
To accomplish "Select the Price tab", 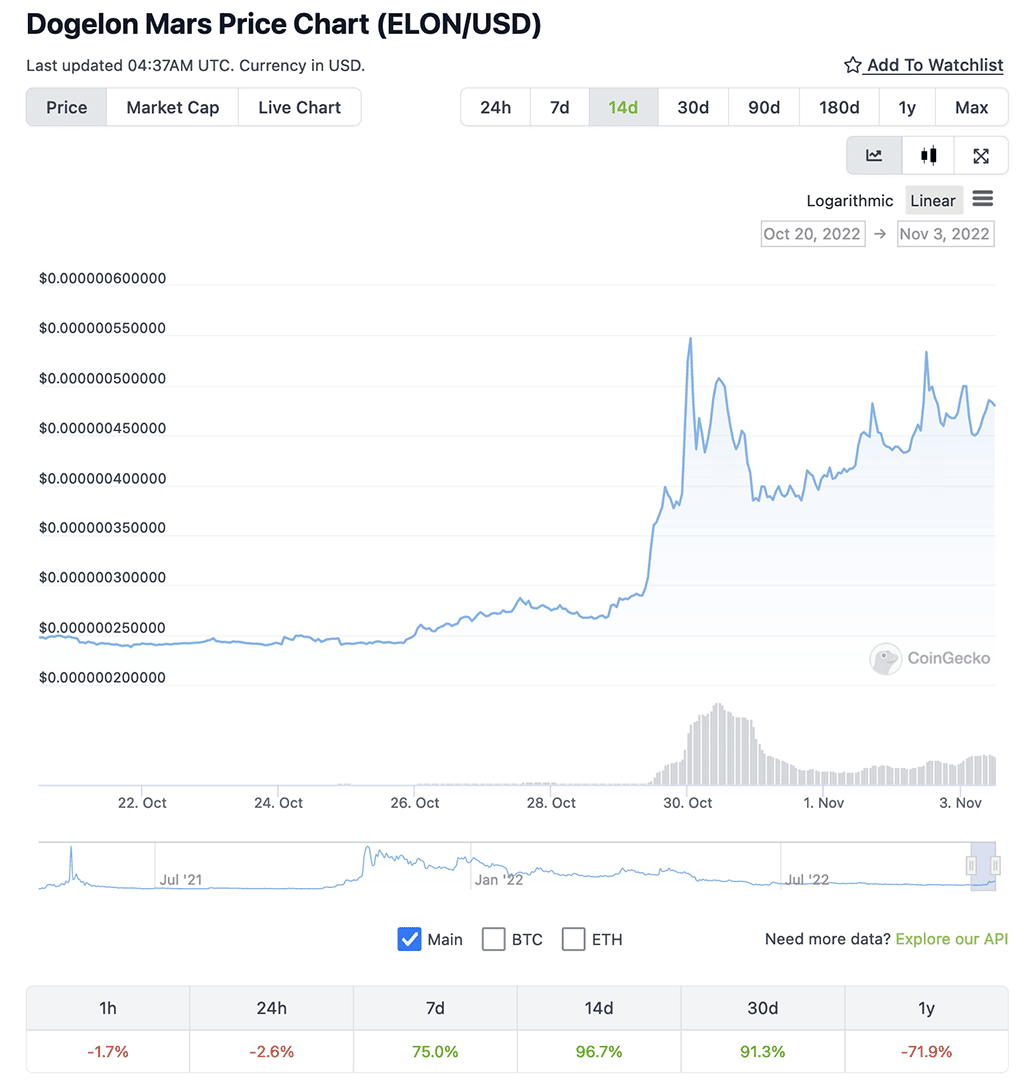I will [66, 107].
